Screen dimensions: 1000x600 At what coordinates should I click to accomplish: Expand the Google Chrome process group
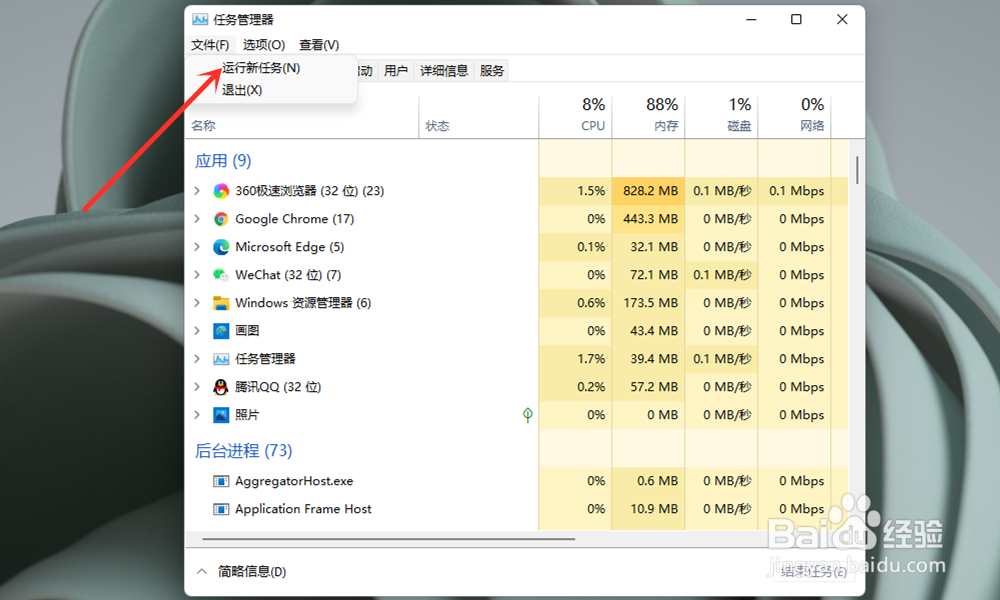coord(197,219)
